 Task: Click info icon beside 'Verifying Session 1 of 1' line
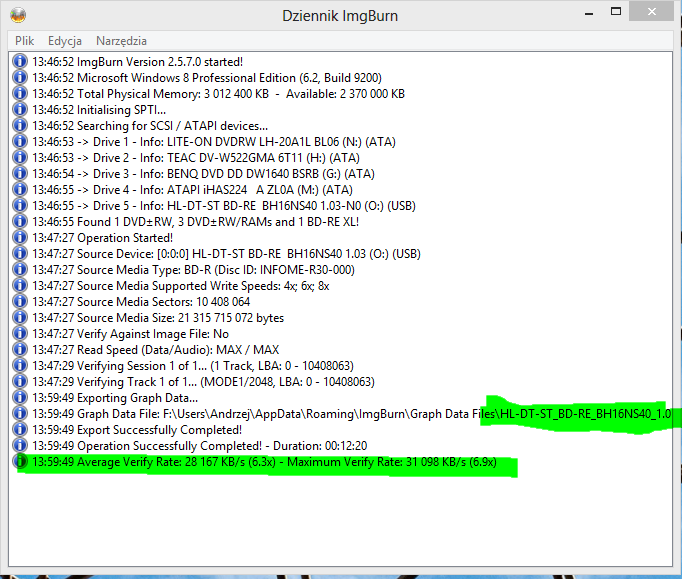20,365
